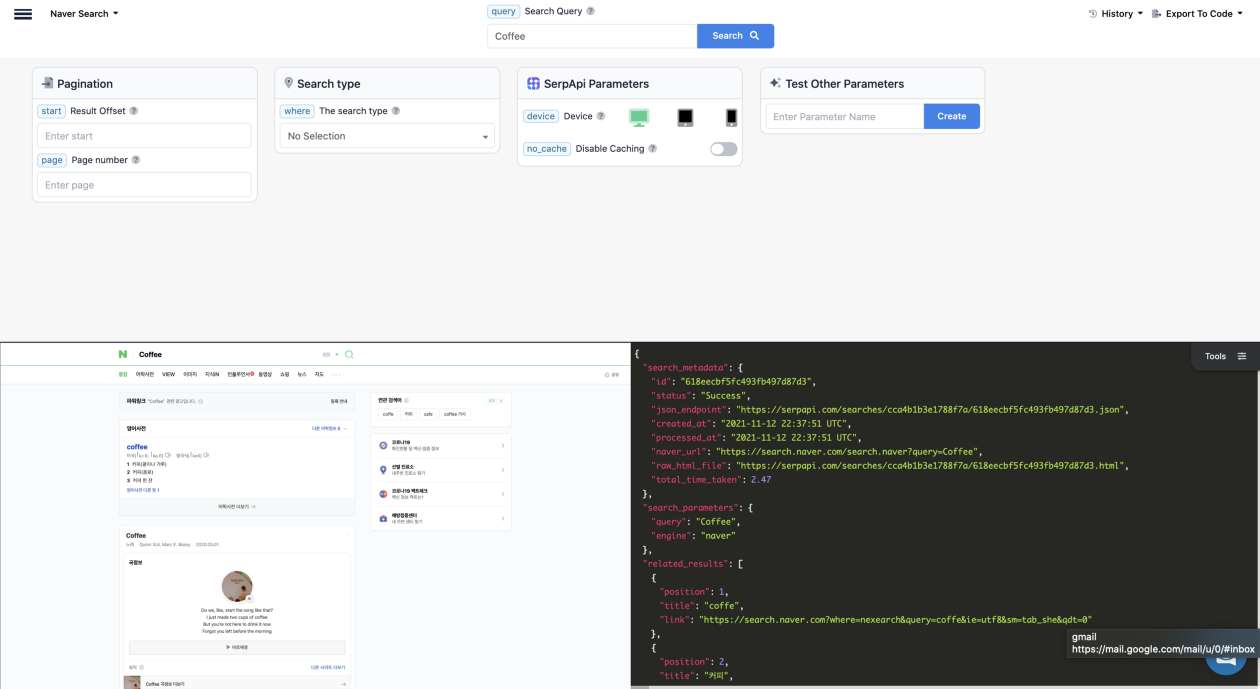Screen dimensions: 1260x689
Task: Open the Tools menu in JSON panel
Action: point(1225,356)
